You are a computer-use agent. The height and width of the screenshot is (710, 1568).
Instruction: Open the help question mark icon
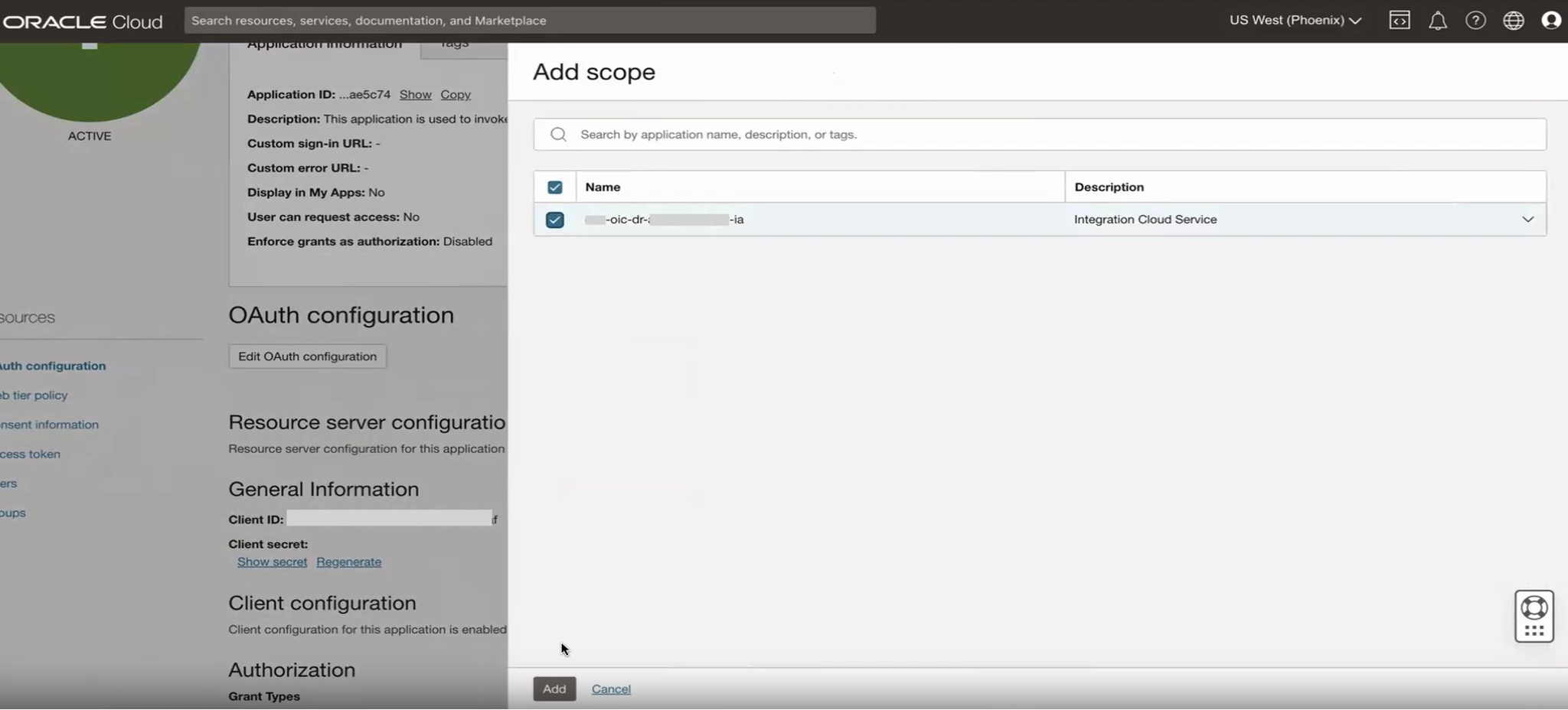coord(1476,20)
